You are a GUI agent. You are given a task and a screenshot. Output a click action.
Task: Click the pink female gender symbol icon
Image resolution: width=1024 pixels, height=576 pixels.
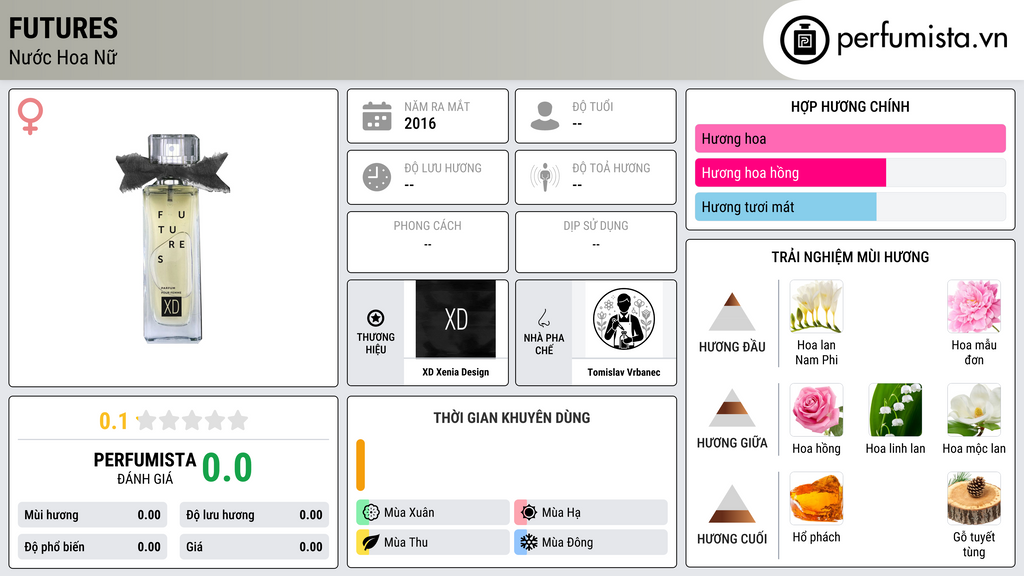[30, 116]
